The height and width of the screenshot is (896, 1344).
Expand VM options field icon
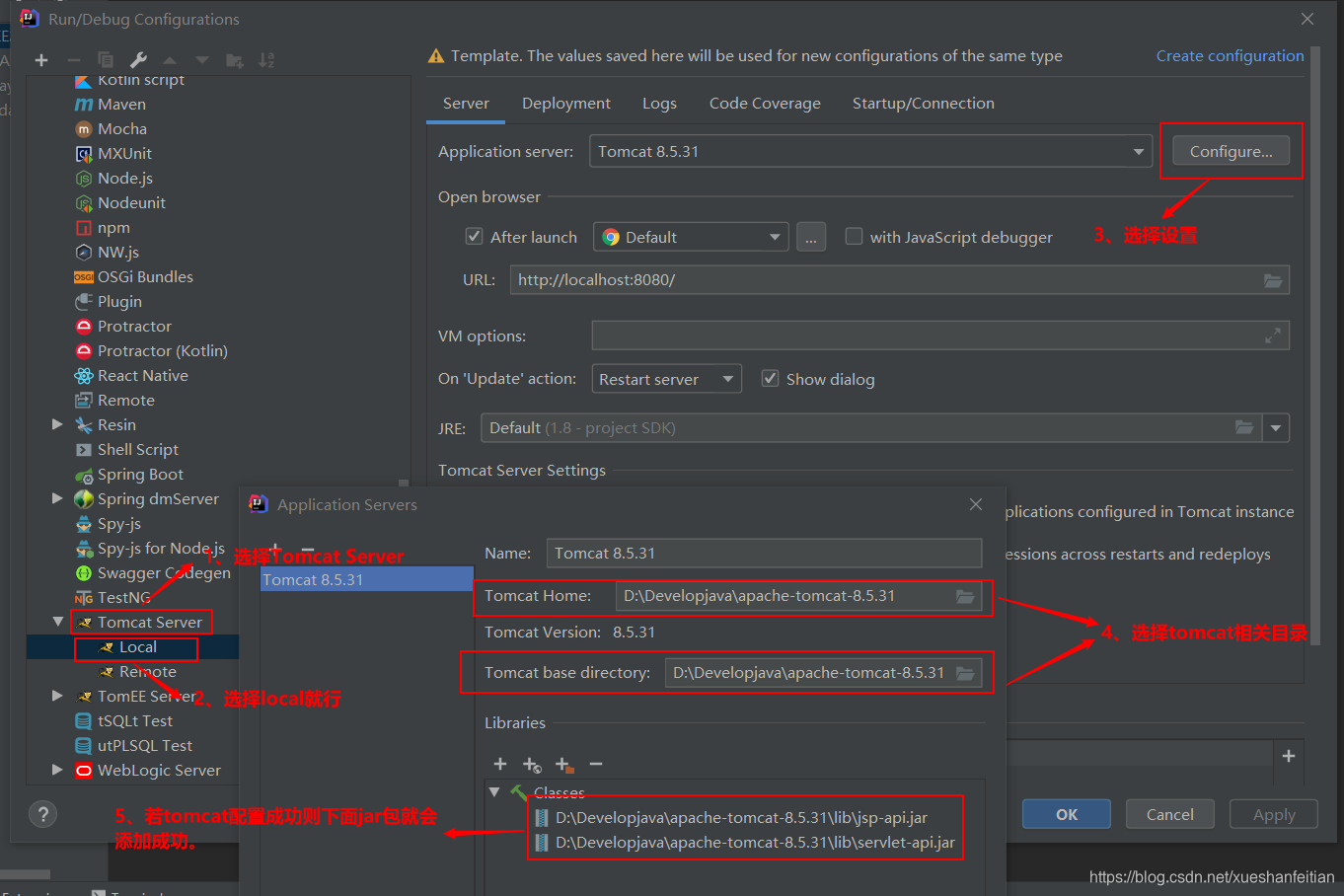click(x=1273, y=336)
